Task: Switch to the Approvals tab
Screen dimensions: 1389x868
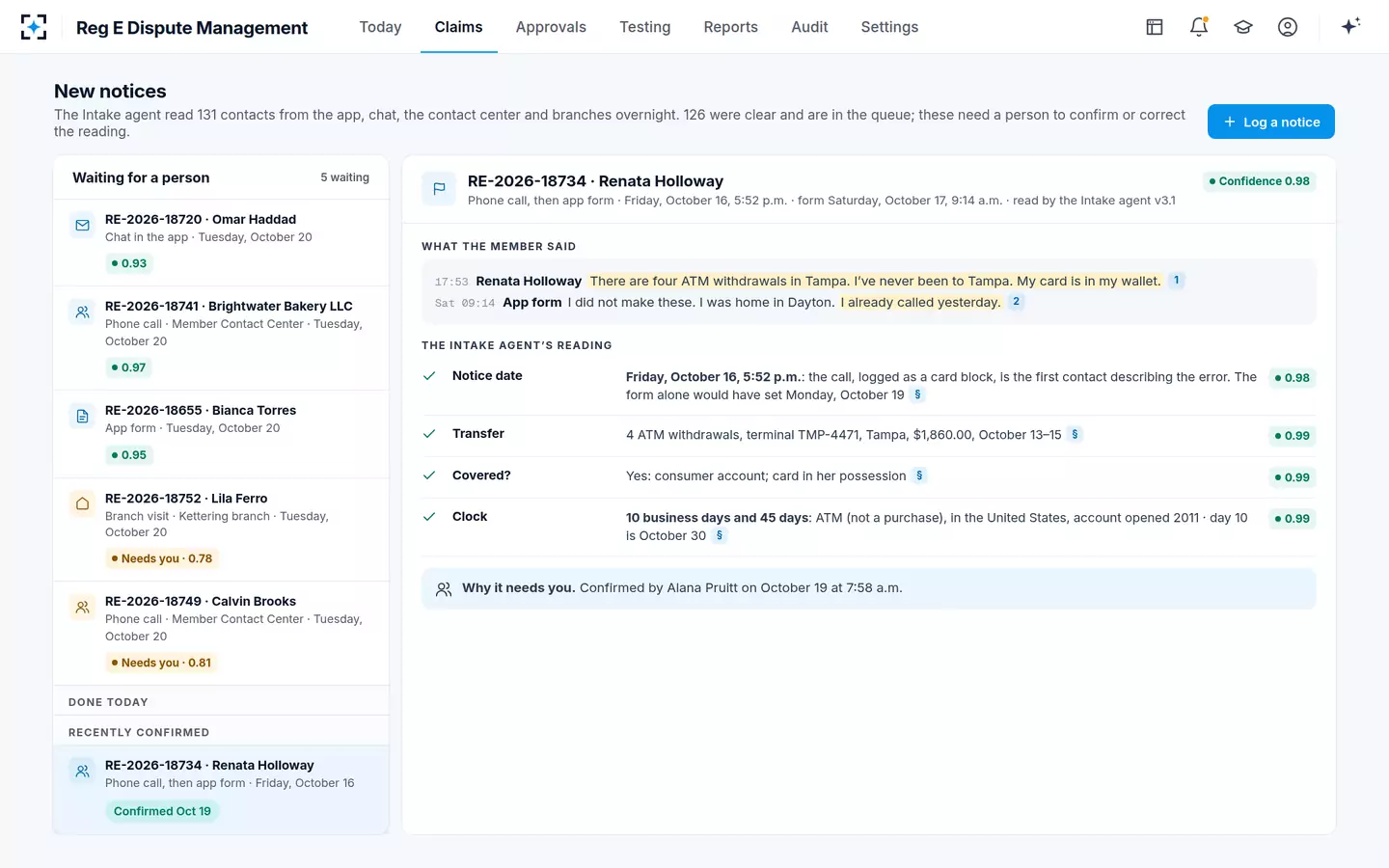Action: 551,27
